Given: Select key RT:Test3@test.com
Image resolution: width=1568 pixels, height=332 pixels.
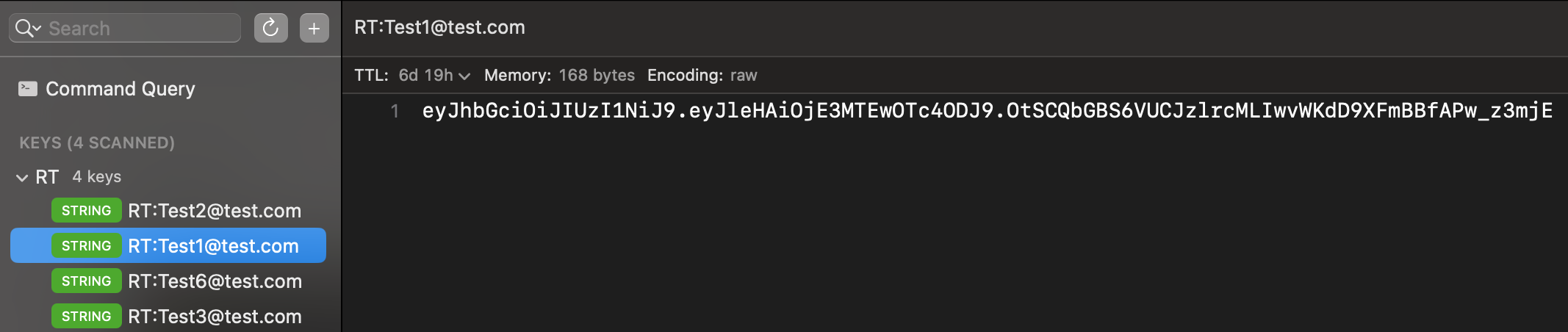Looking at the screenshot, I should coord(168,317).
